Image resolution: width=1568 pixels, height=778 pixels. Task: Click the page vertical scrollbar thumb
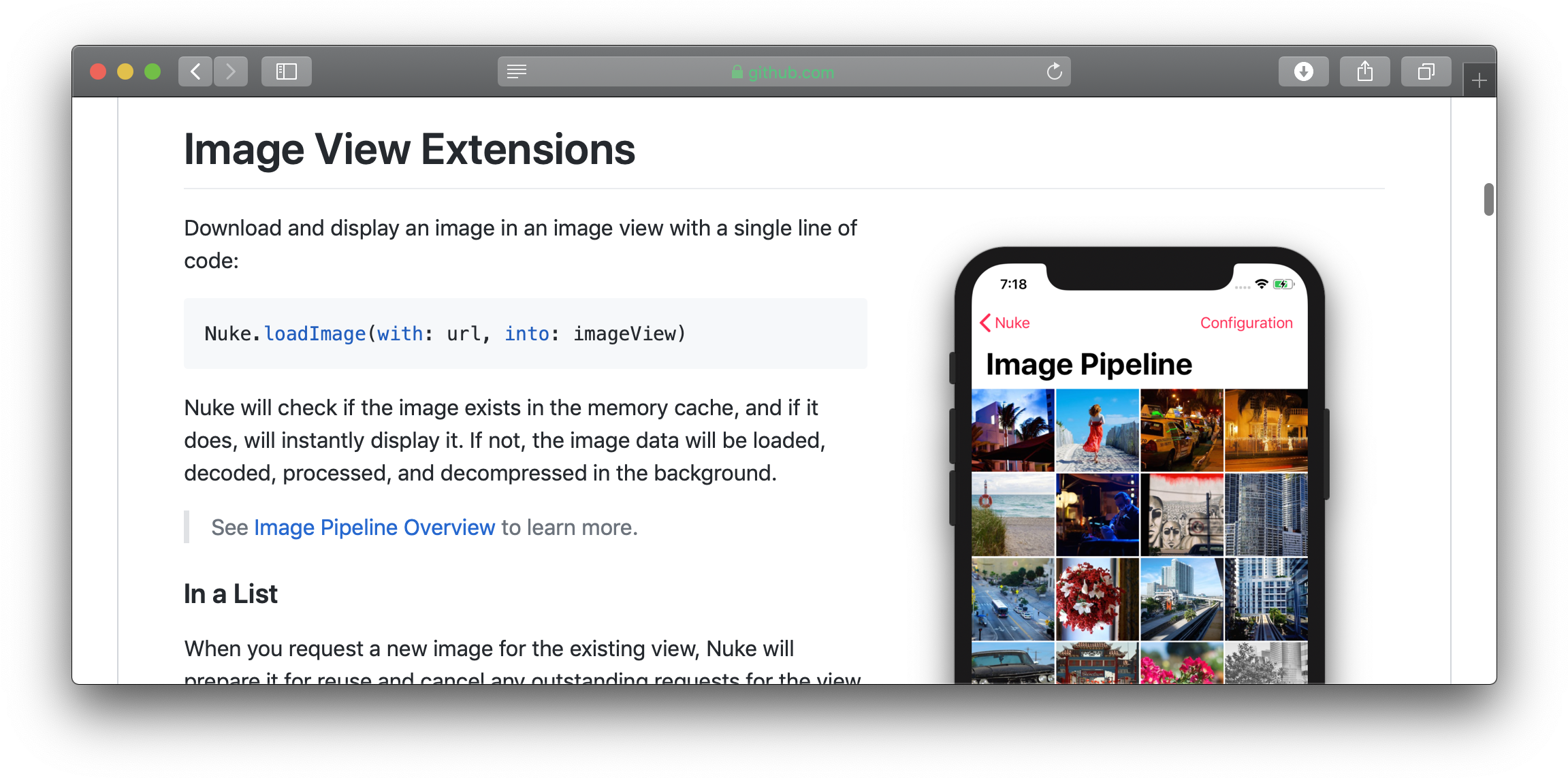[x=1488, y=199]
